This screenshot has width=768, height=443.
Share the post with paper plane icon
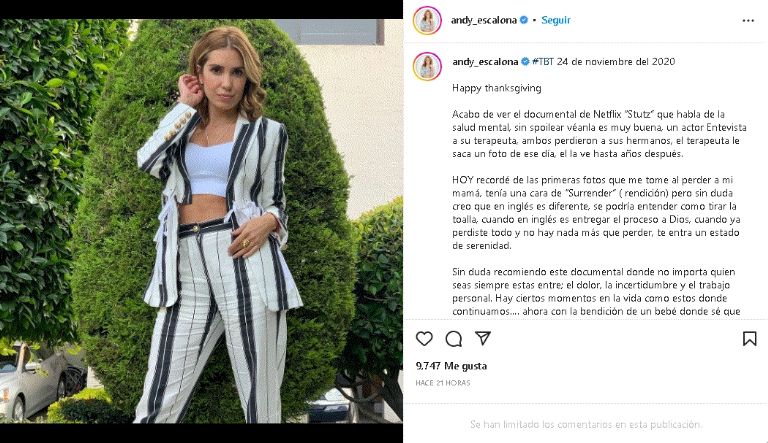pos(483,338)
